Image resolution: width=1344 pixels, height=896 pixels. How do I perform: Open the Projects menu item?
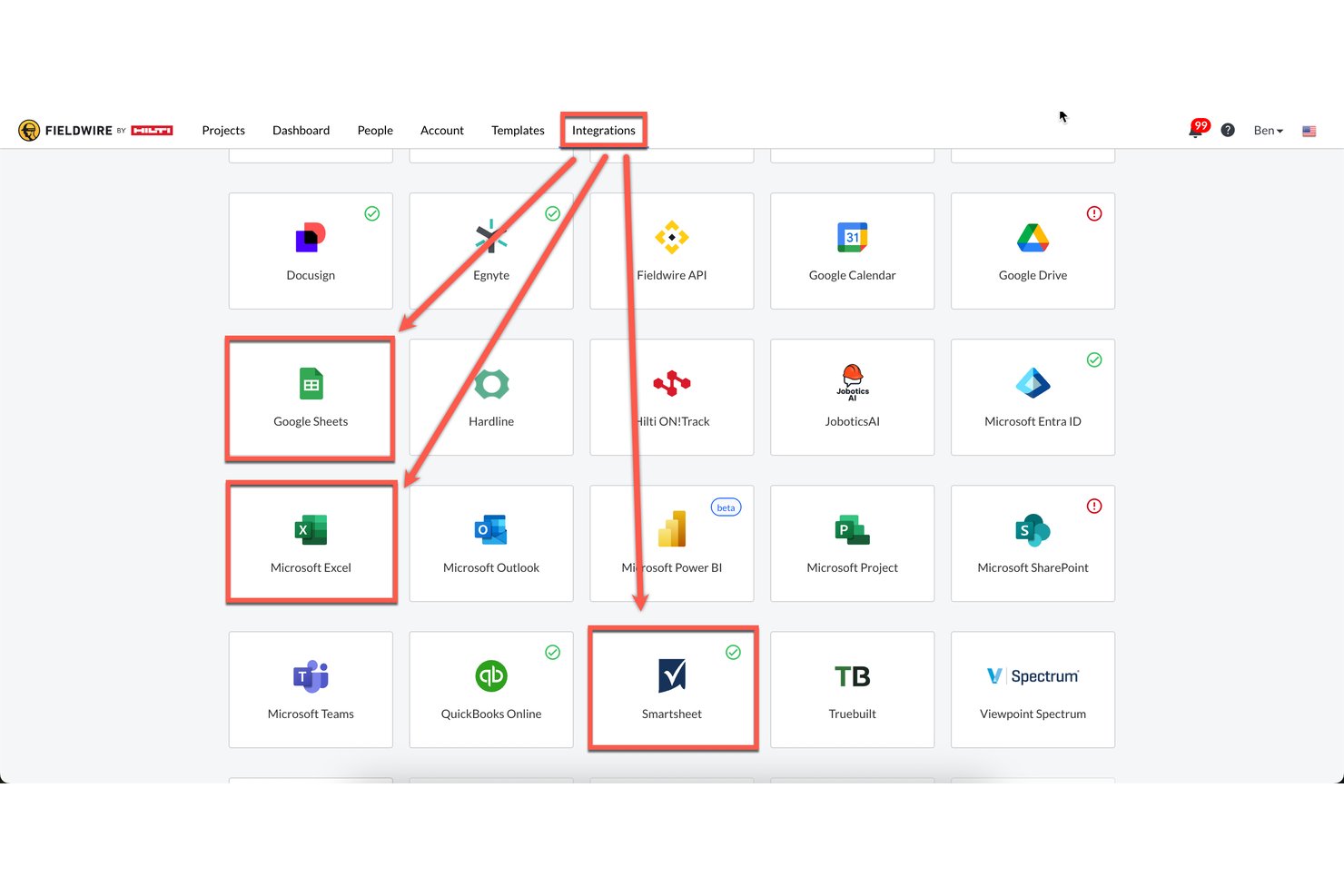(x=223, y=131)
